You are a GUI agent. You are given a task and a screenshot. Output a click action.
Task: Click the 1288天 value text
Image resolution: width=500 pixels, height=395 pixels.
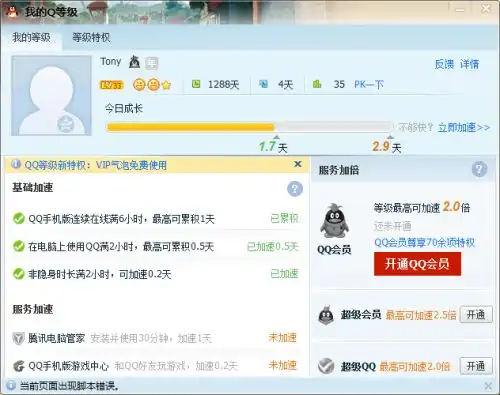pos(224,84)
